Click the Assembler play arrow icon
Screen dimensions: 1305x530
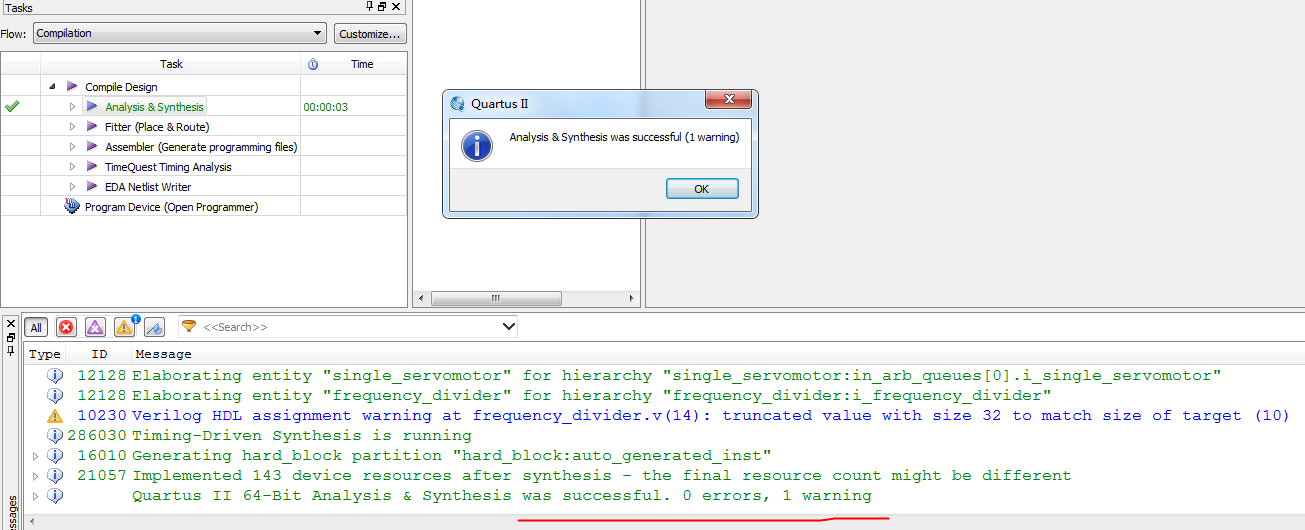coord(92,147)
